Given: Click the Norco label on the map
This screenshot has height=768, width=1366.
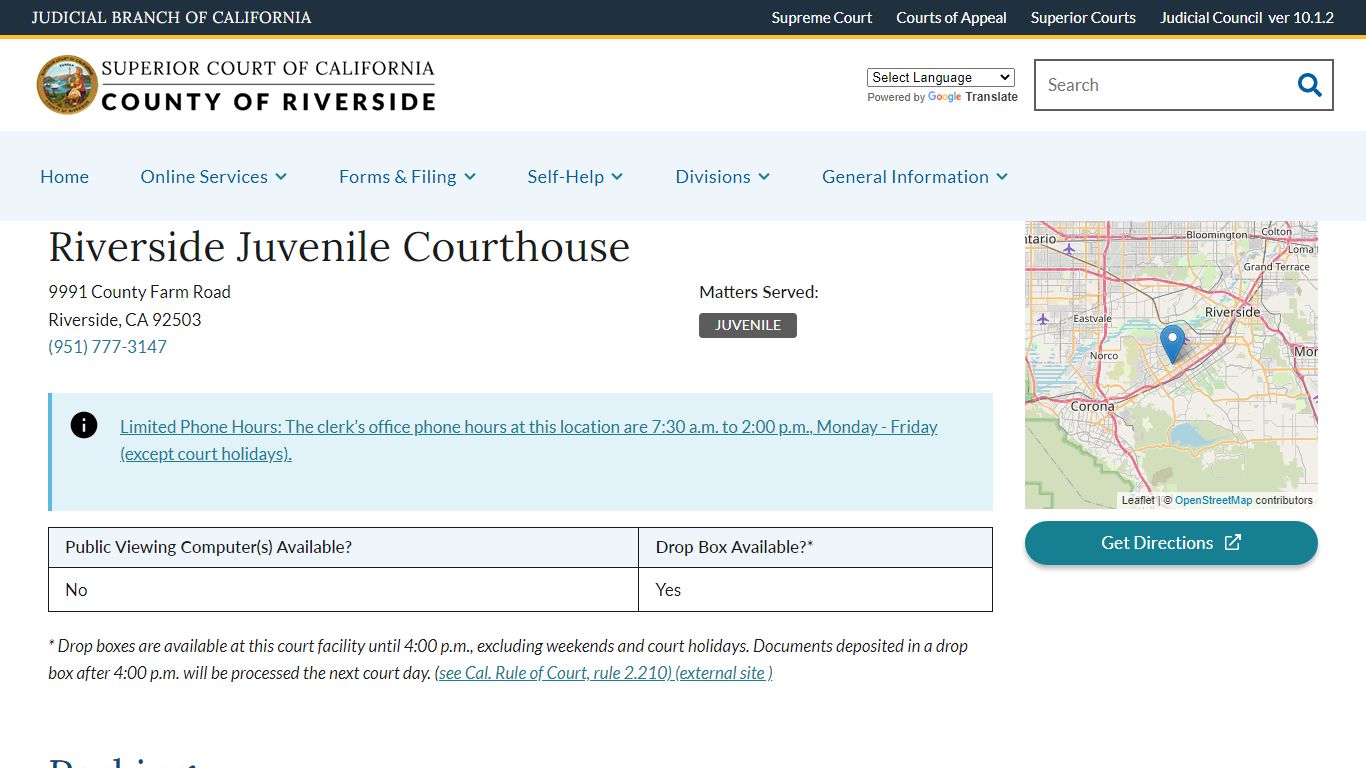Looking at the screenshot, I should click(x=1103, y=355).
